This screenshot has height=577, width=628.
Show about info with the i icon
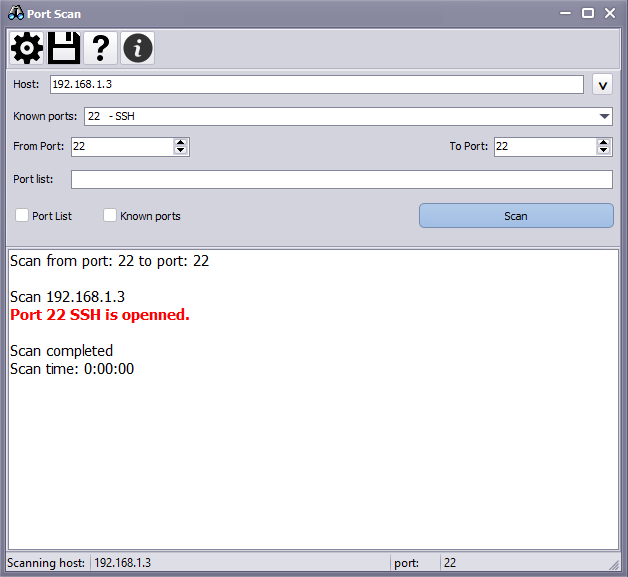(137, 48)
